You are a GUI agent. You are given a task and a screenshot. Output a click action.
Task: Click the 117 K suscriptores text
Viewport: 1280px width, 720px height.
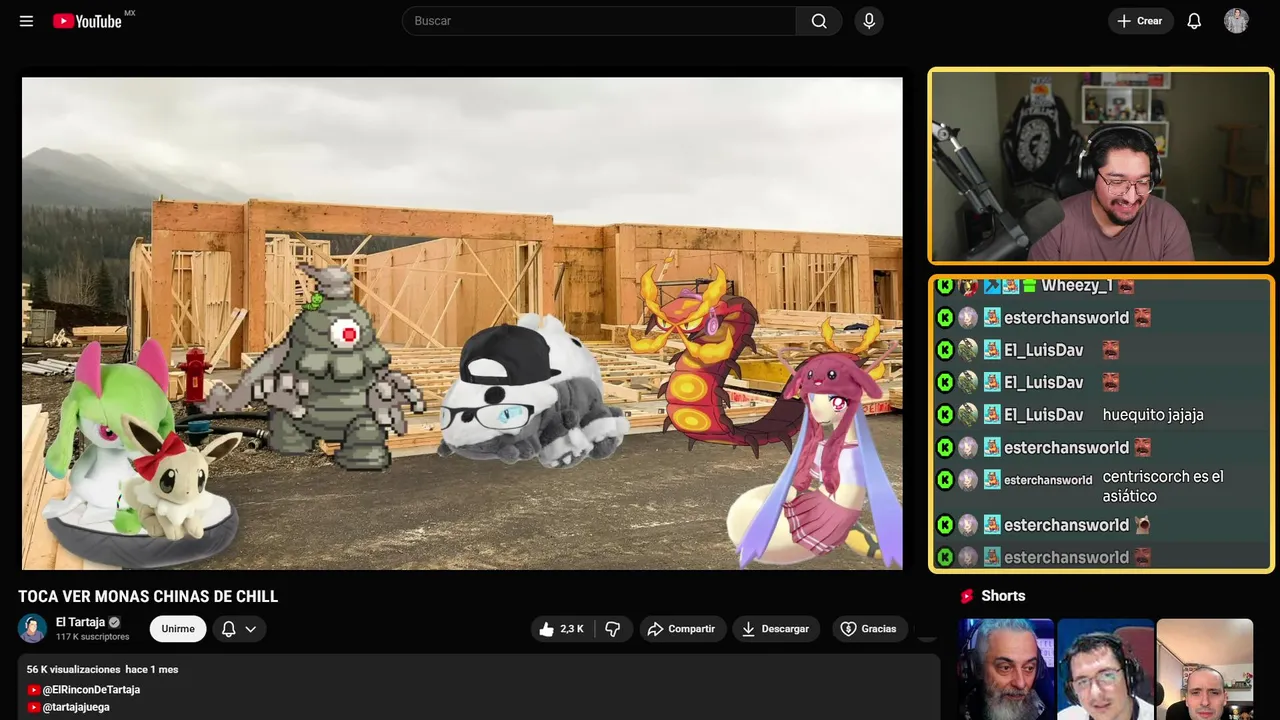pyautogui.click(x=93, y=637)
